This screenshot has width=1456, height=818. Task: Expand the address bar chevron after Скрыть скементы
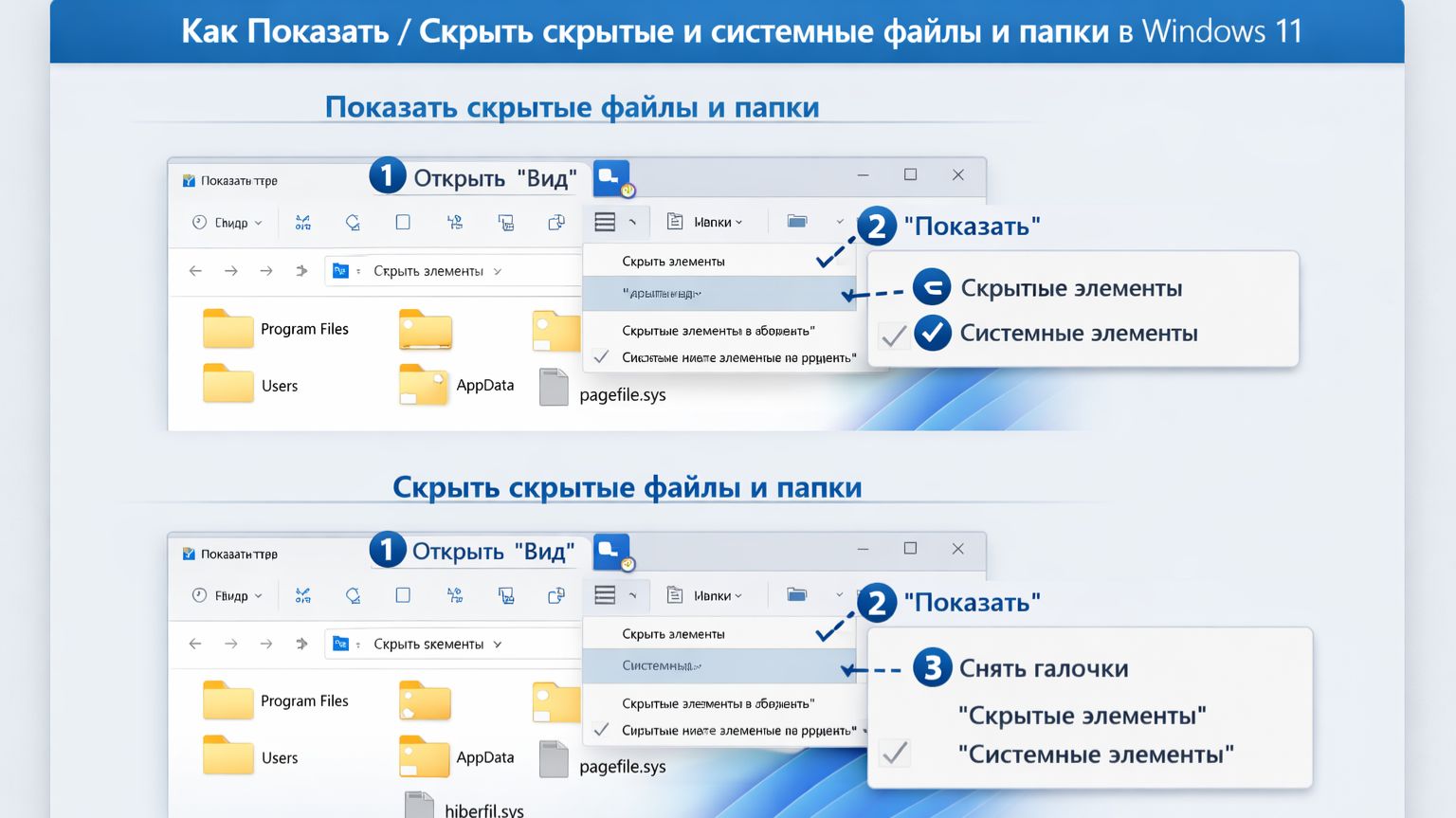[x=498, y=645]
